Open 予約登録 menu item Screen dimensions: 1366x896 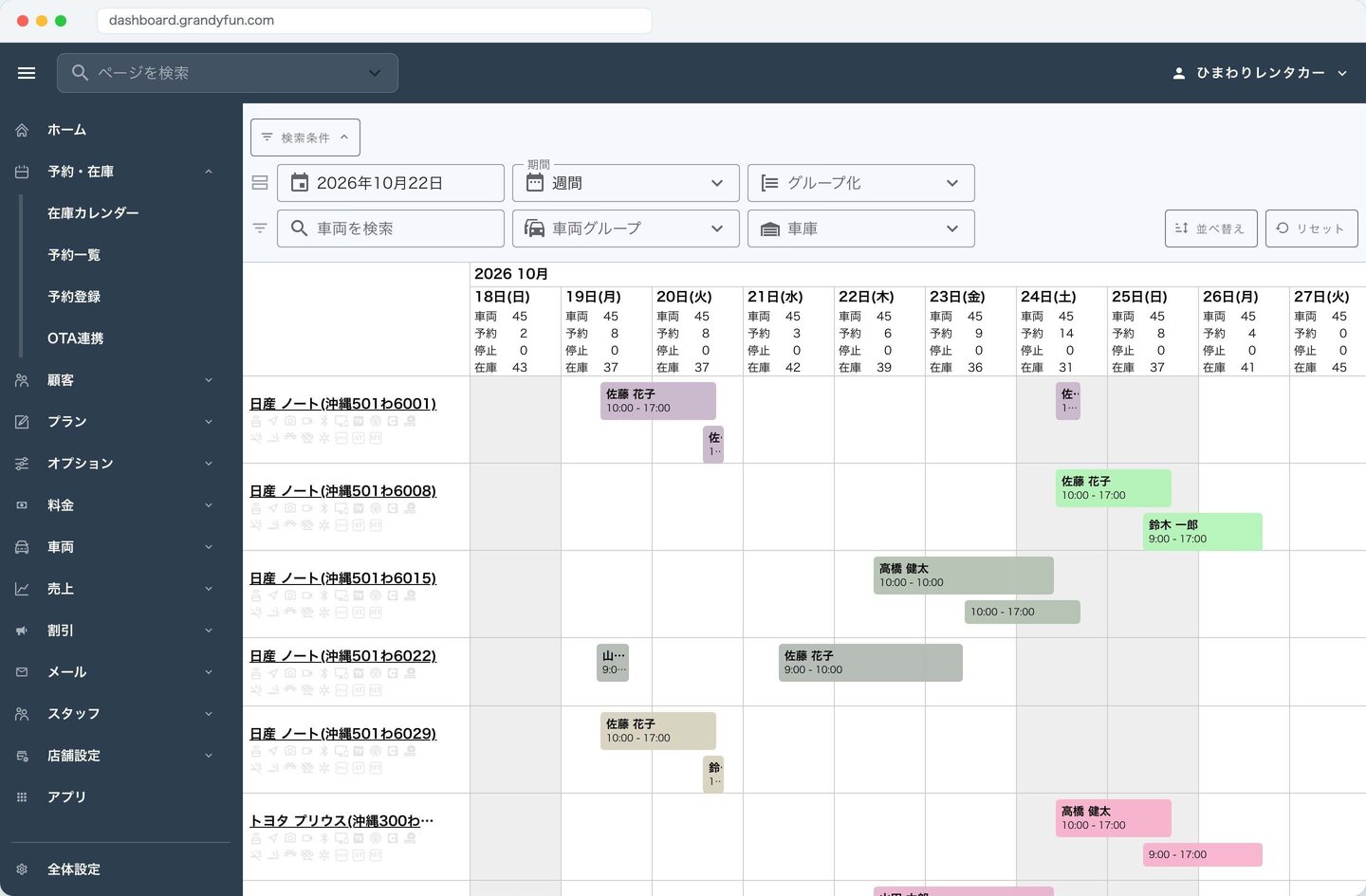click(x=74, y=297)
